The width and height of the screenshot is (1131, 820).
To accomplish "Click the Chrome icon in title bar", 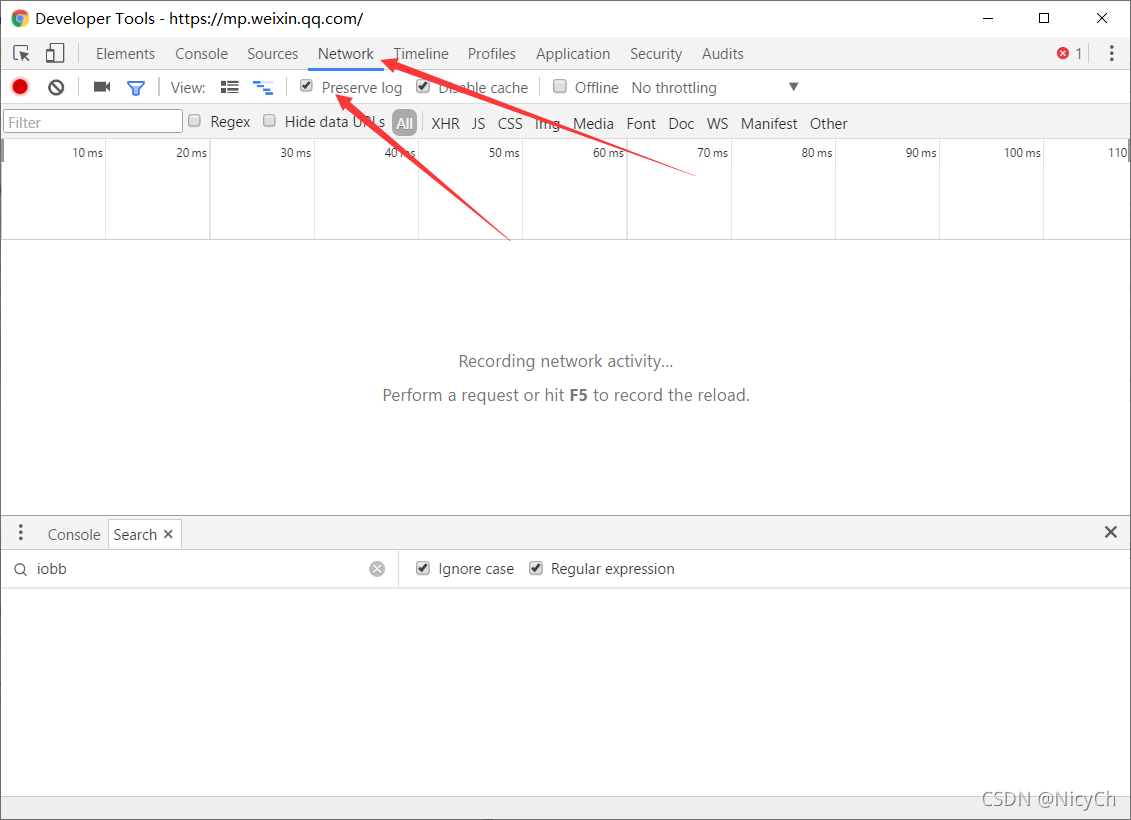I will [x=20, y=19].
